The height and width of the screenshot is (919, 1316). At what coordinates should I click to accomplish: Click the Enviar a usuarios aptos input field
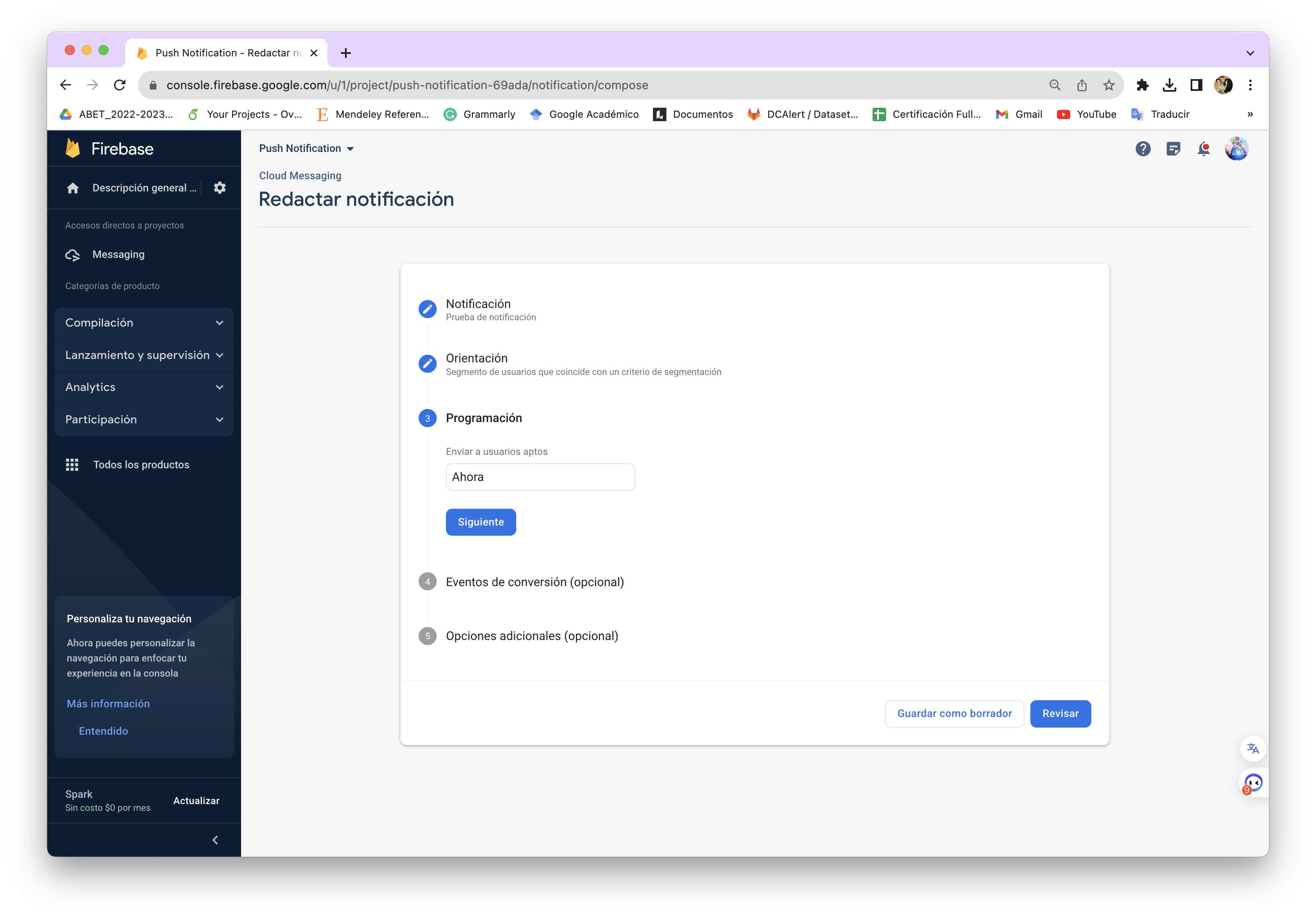coord(540,476)
